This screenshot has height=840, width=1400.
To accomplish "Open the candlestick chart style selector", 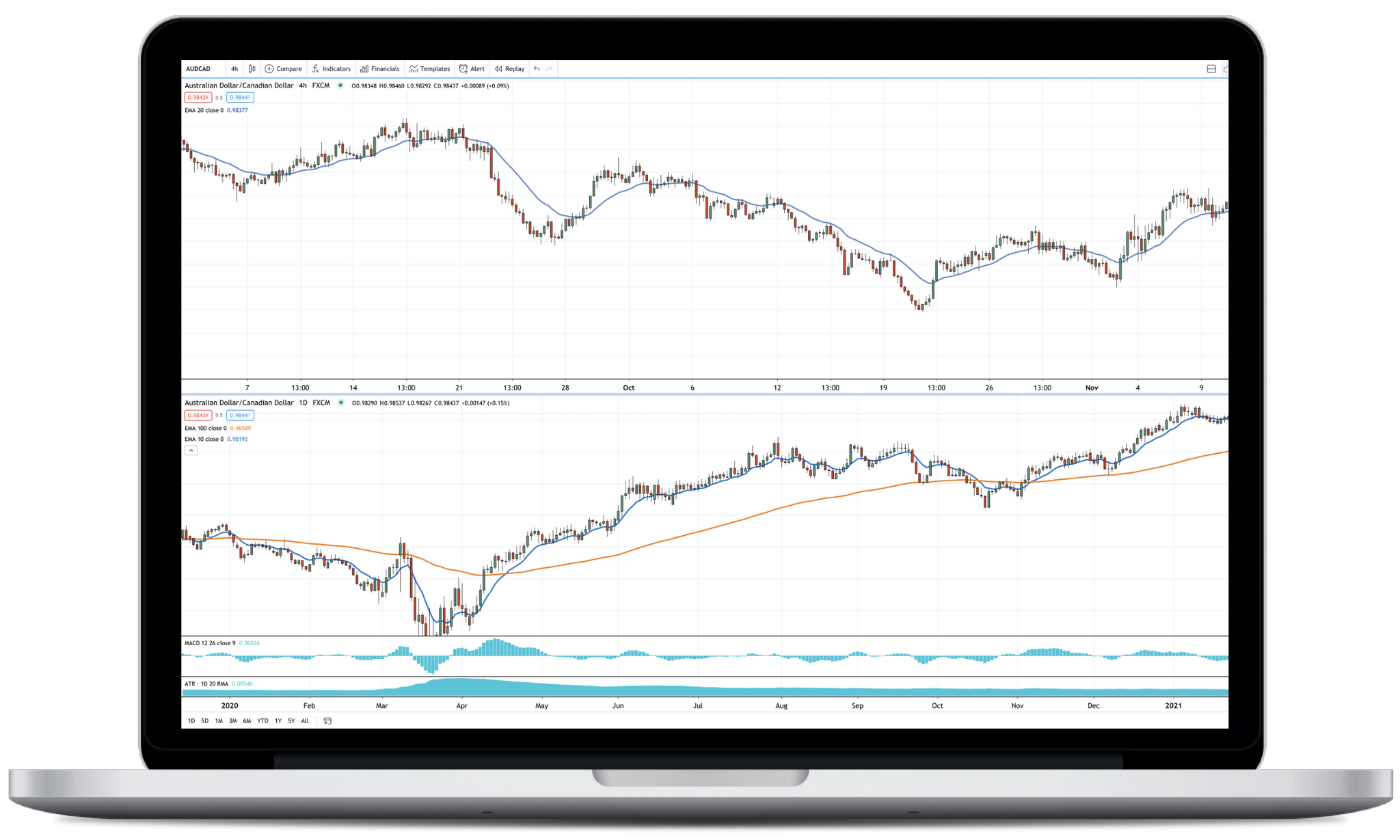I will 252,68.
